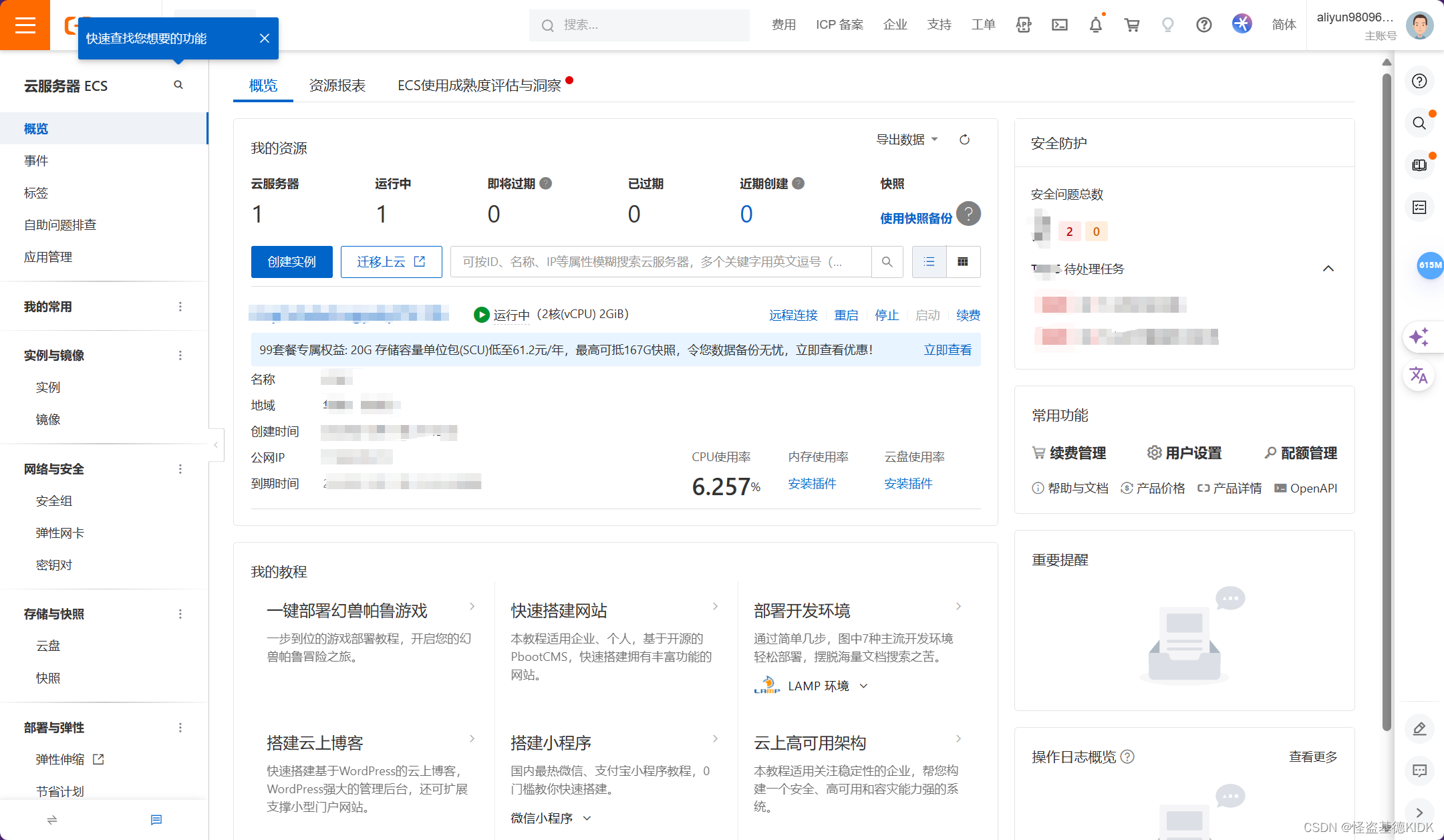Click the page vertical scrollbar
Viewport: 1444px width, 840px height.
[1386, 401]
